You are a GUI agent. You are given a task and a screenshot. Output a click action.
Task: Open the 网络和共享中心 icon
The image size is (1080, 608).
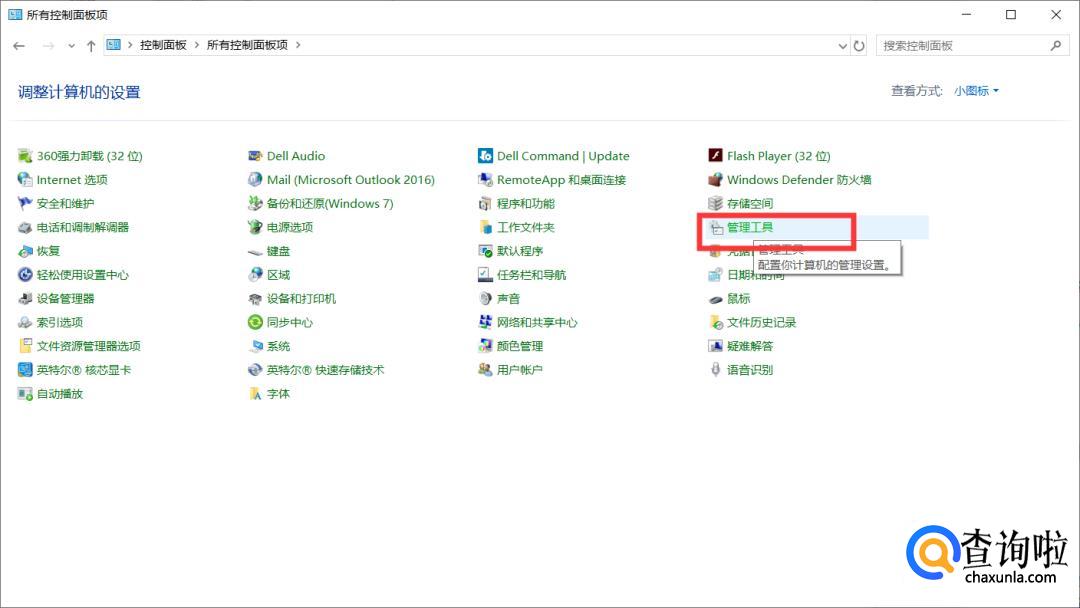[x=485, y=322]
